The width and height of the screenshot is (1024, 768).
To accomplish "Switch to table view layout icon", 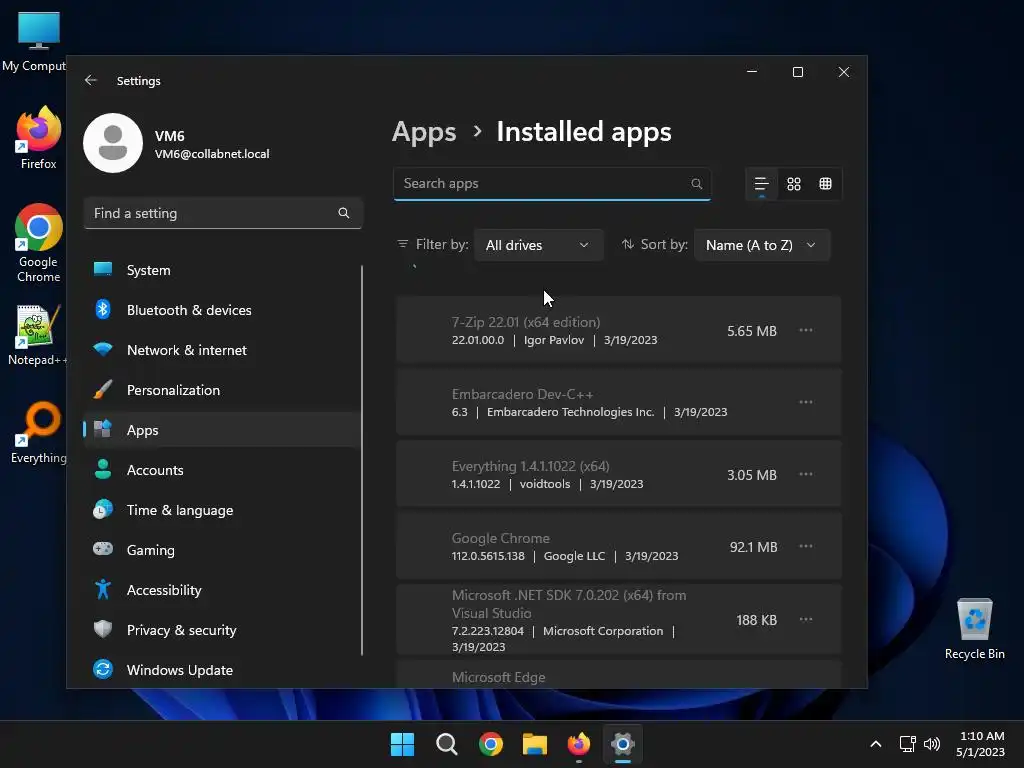I will (x=825, y=184).
